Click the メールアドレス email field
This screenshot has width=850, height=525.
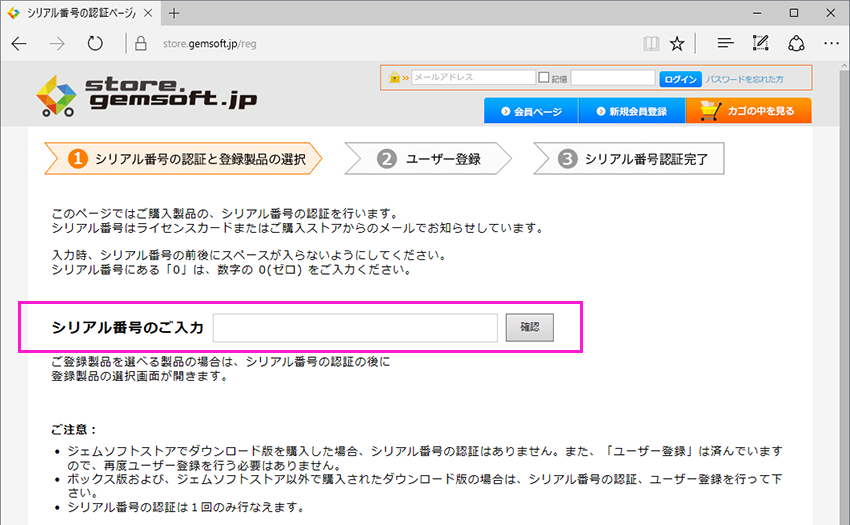(x=473, y=78)
